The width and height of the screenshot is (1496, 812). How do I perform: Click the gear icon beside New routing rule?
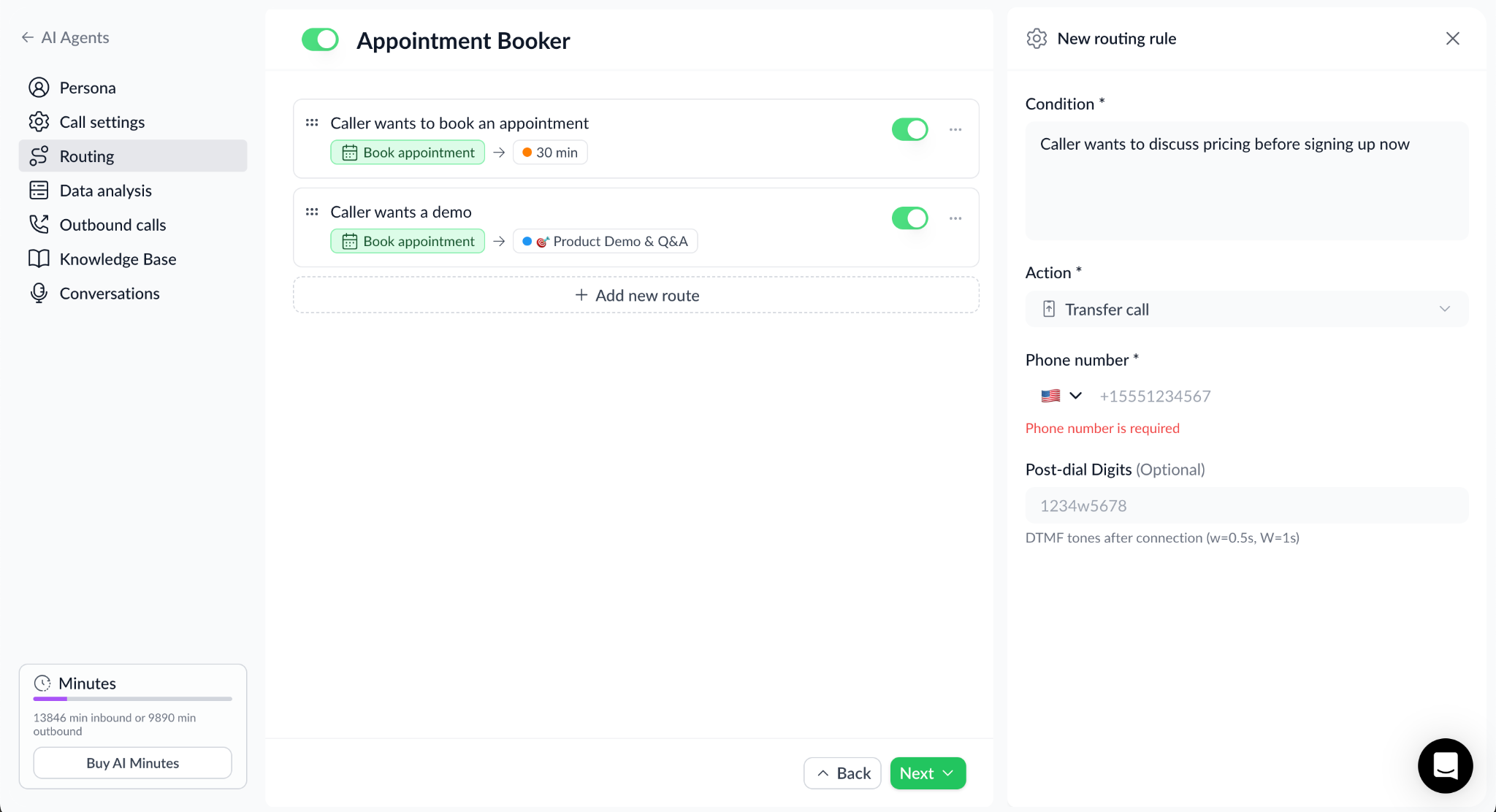pyautogui.click(x=1037, y=39)
